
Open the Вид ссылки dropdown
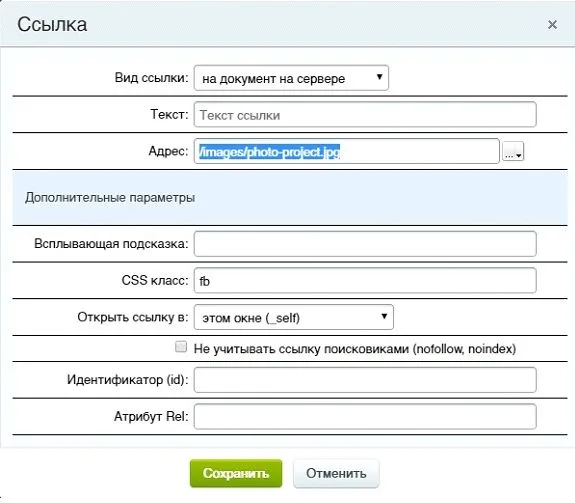tap(291, 78)
